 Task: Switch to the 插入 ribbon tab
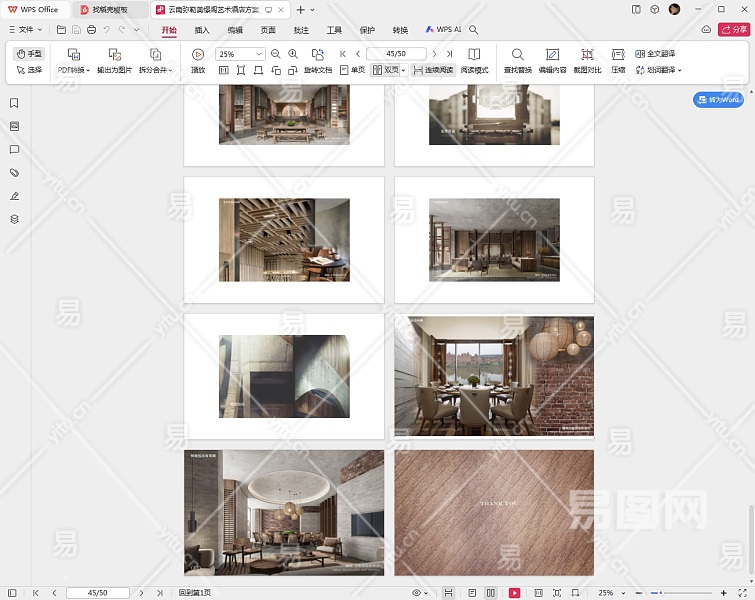click(202, 30)
